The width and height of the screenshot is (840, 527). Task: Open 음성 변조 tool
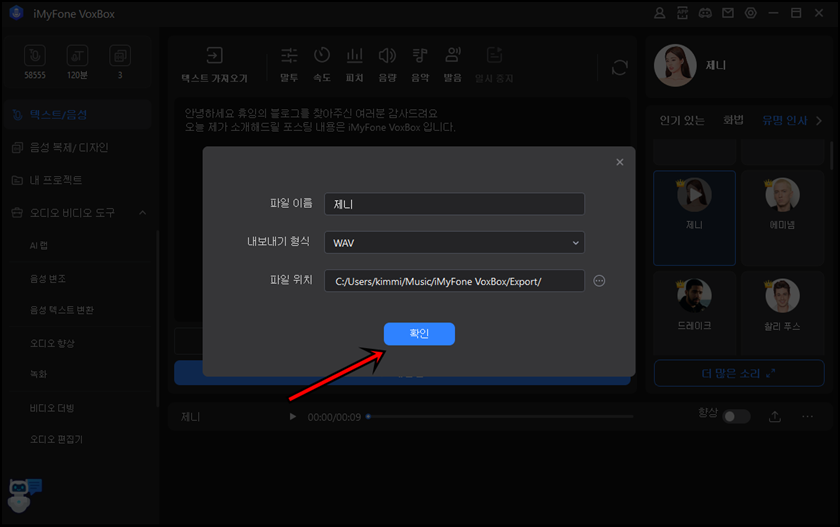[x=48, y=278]
